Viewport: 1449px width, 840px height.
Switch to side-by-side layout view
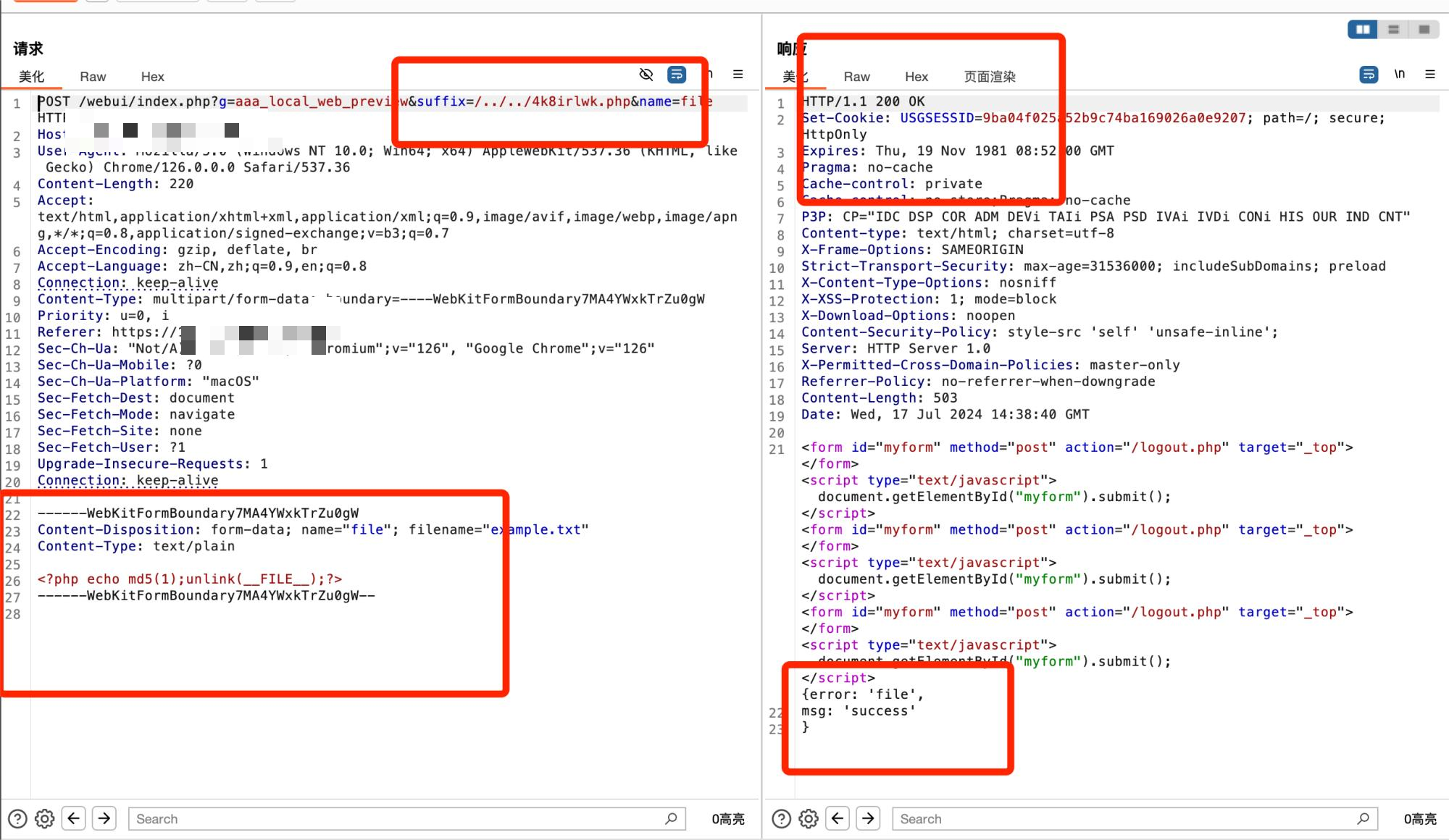(1363, 30)
